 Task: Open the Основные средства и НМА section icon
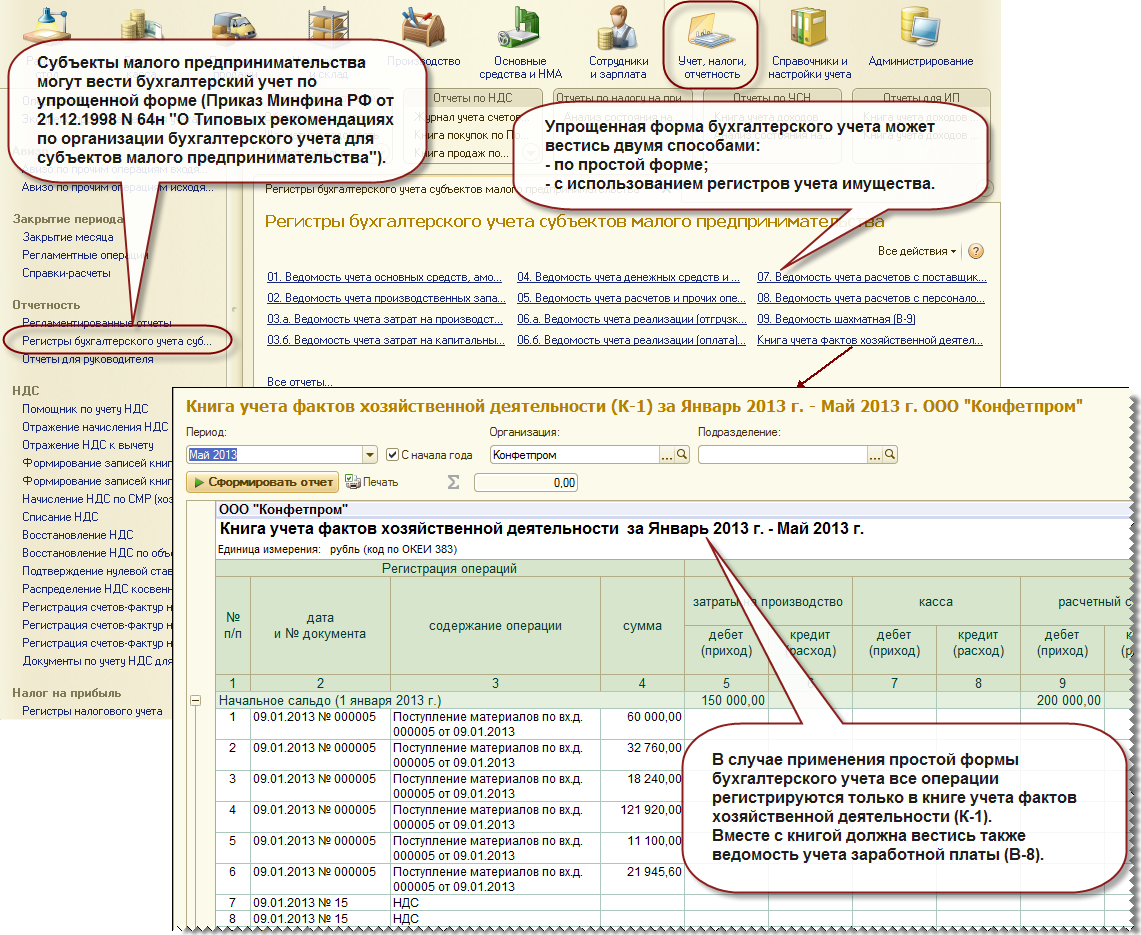tap(520, 29)
